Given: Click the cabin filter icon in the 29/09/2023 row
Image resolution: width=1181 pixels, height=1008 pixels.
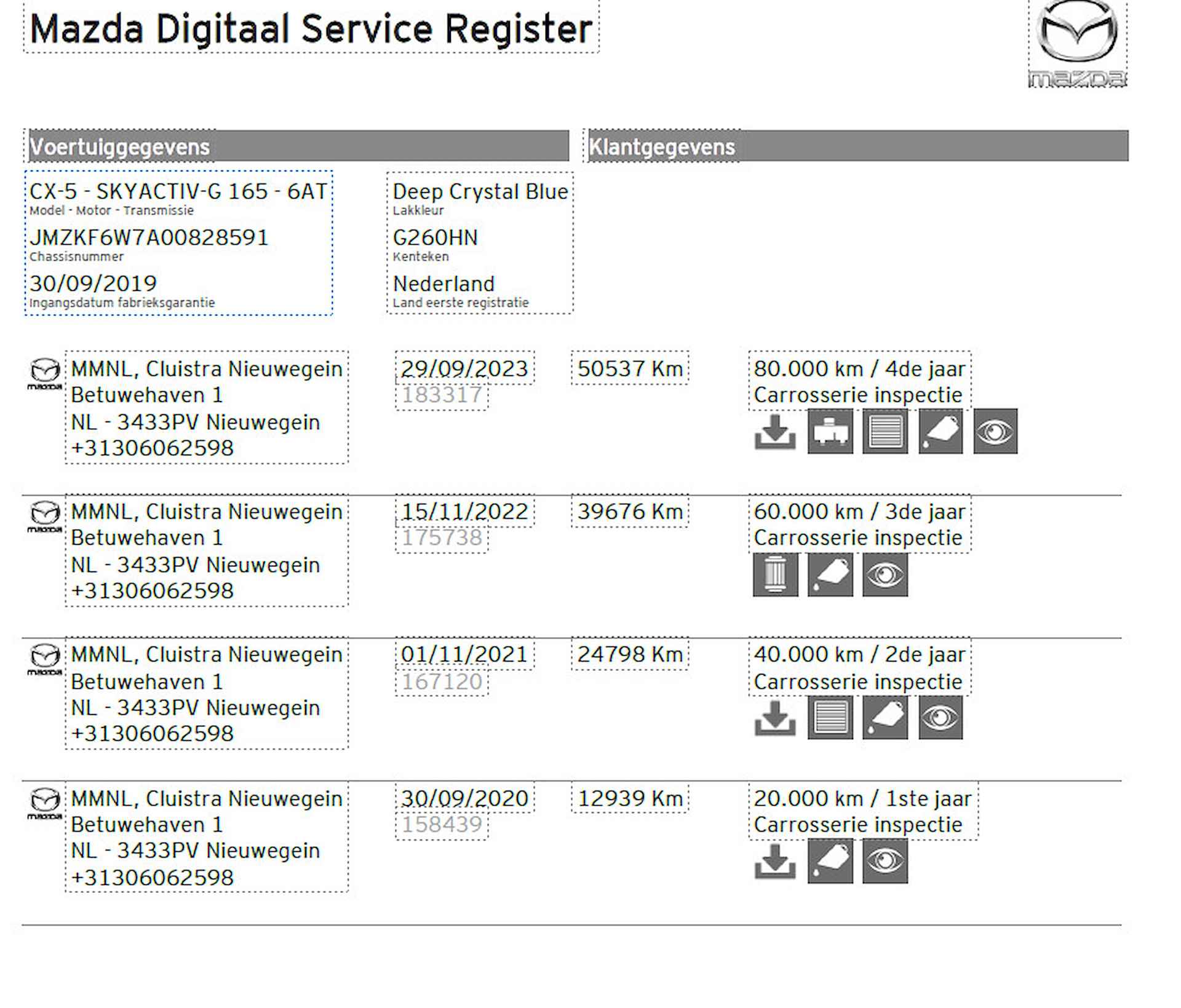Looking at the screenshot, I should [885, 431].
